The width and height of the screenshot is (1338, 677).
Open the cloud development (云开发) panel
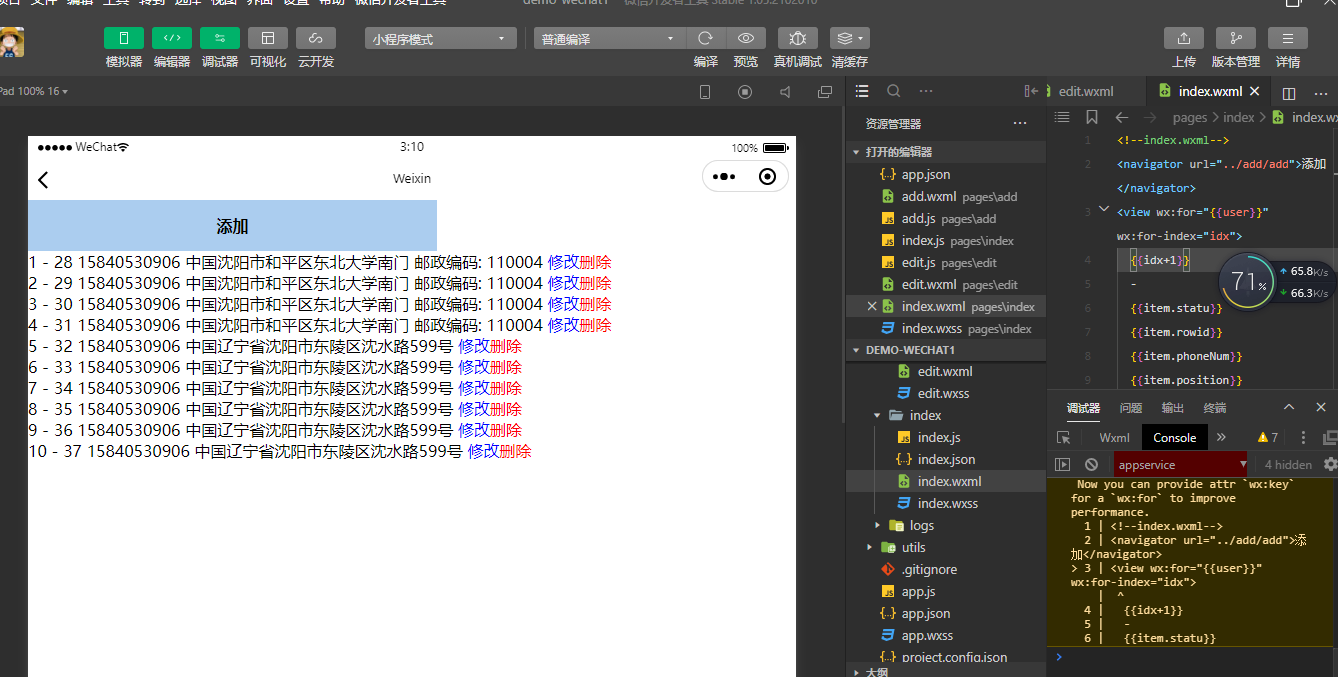coord(316,38)
